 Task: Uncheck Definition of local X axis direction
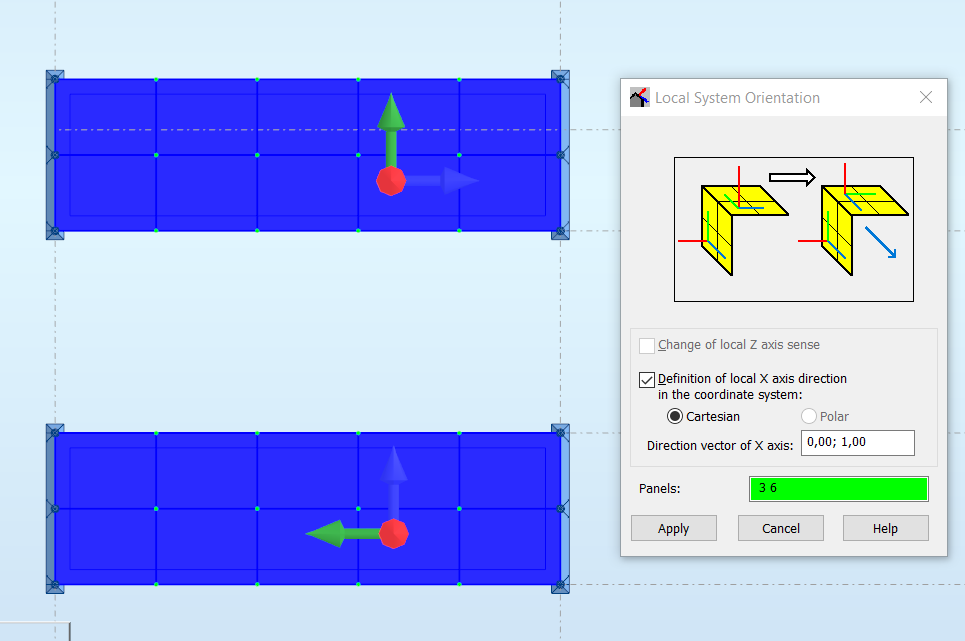[x=647, y=380]
